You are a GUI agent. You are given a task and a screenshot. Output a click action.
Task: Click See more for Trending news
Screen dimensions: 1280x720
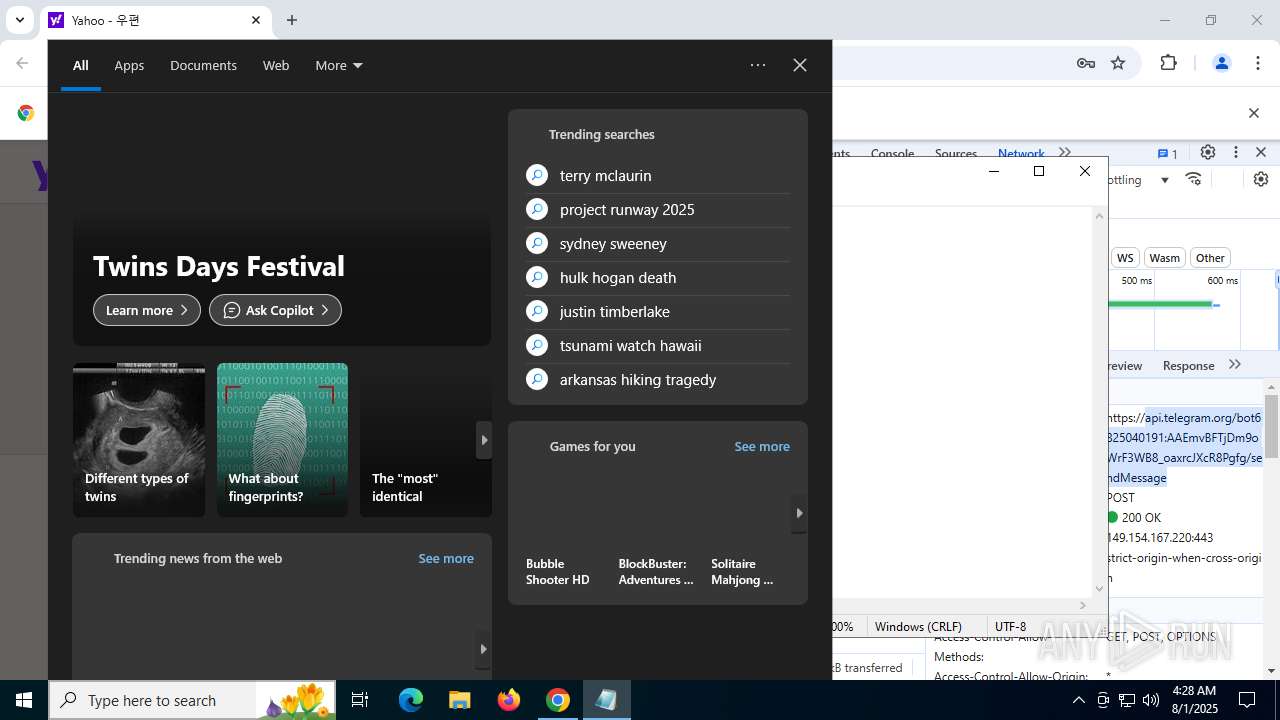tap(446, 558)
